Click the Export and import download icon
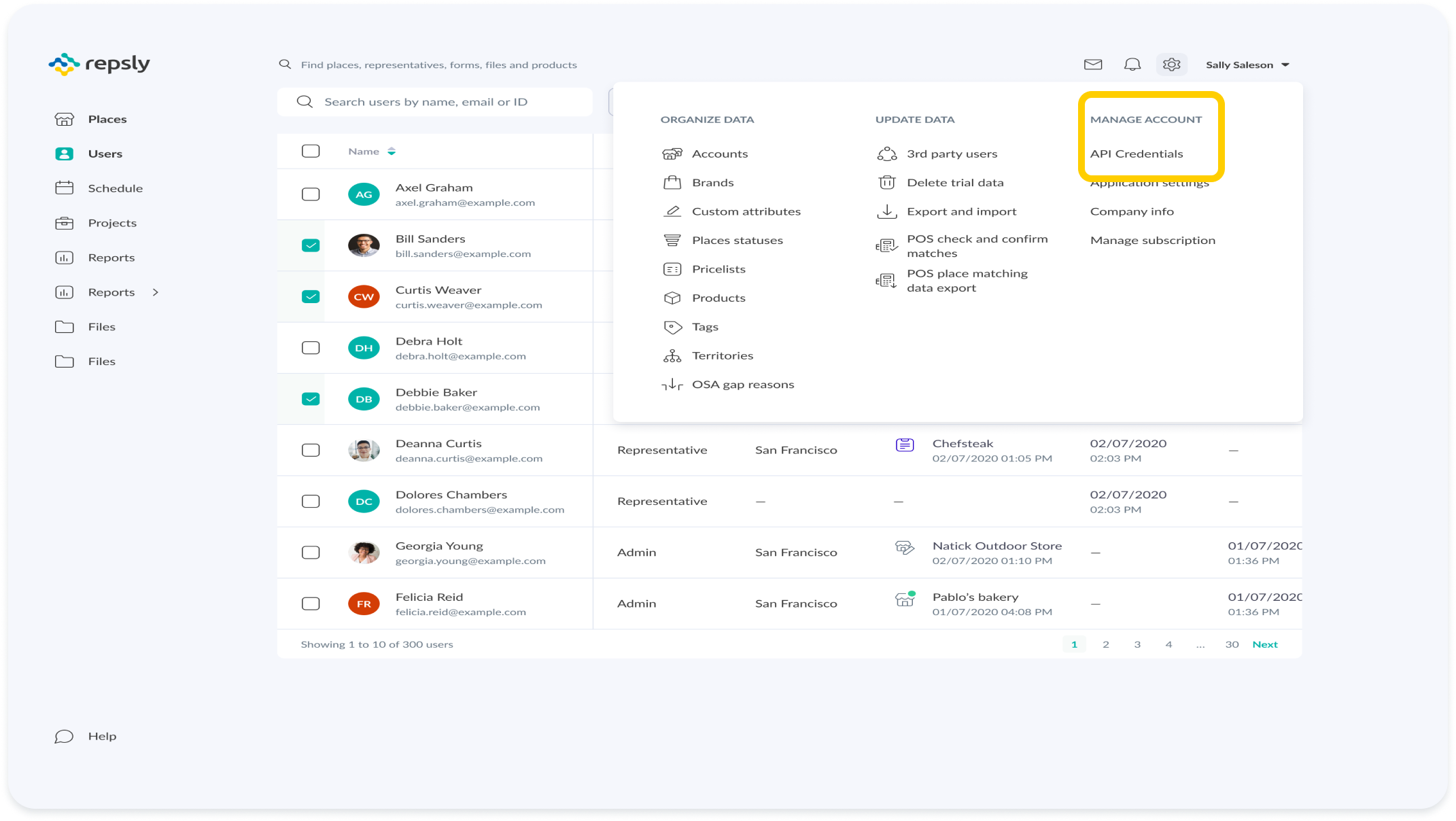Image resolution: width=1456 pixels, height=821 pixels. click(x=887, y=211)
